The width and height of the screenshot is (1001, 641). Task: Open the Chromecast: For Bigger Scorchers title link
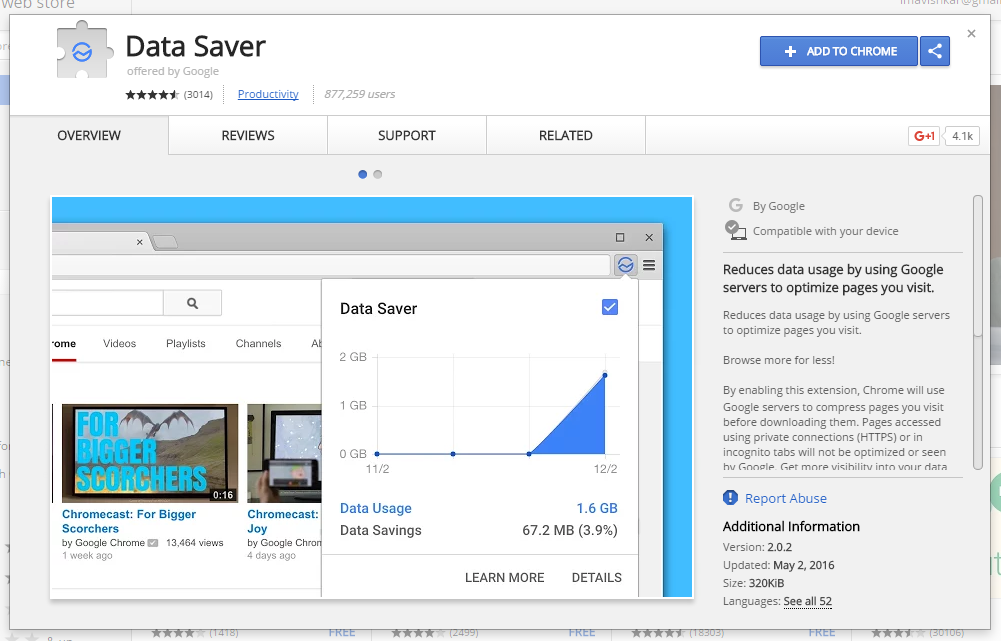[128, 522]
